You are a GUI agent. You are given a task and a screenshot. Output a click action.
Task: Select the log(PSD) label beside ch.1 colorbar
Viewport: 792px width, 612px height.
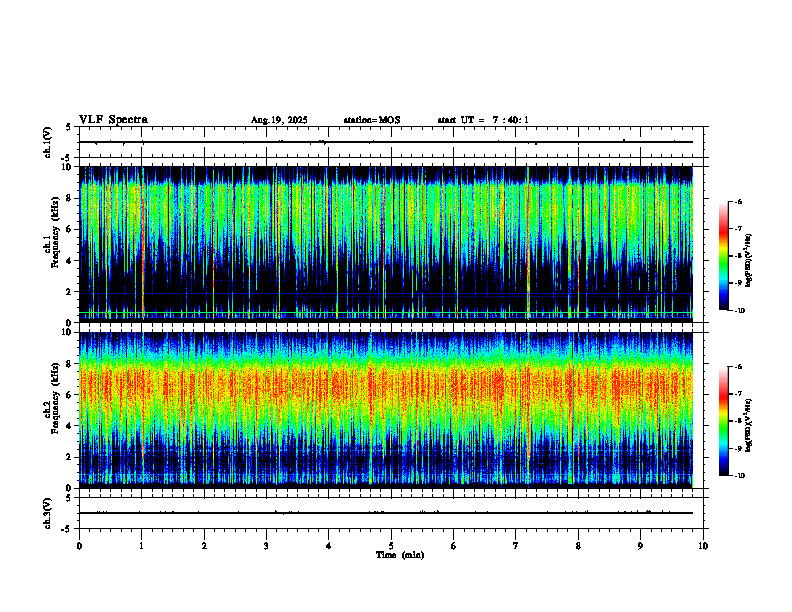[749, 261]
